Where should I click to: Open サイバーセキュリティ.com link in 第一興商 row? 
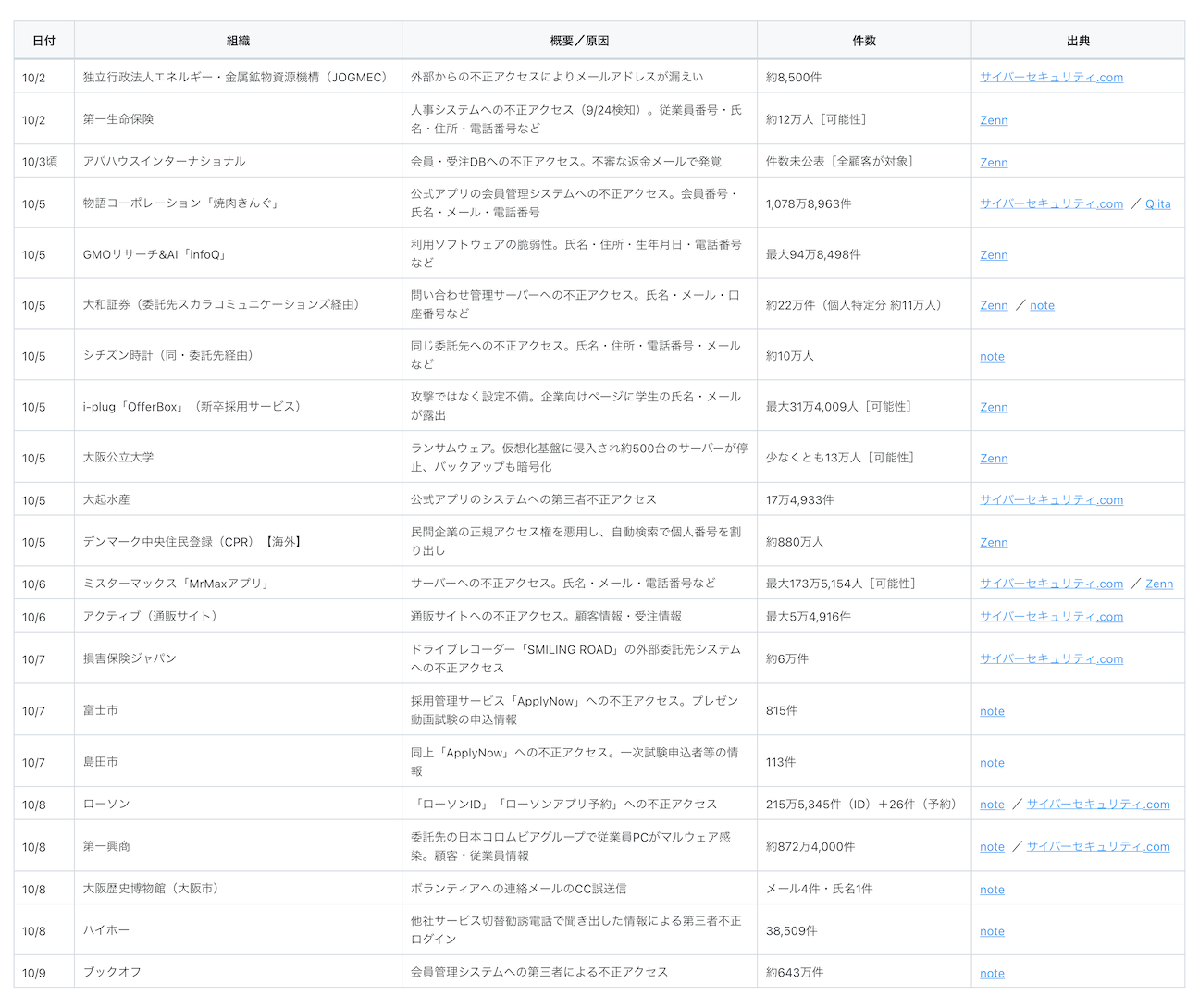click(x=1098, y=847)
